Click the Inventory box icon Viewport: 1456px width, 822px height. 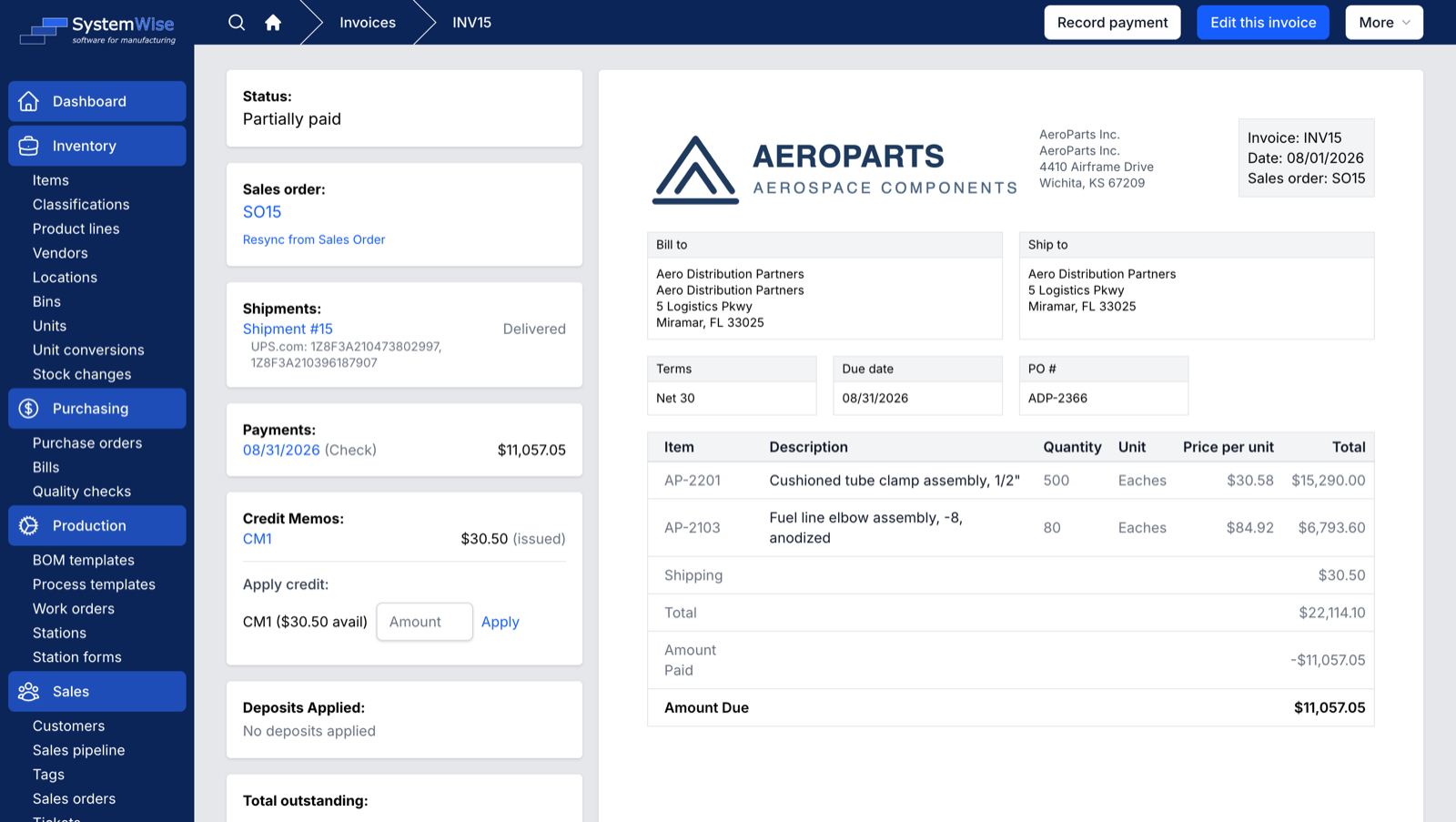[x=29, y=146]
